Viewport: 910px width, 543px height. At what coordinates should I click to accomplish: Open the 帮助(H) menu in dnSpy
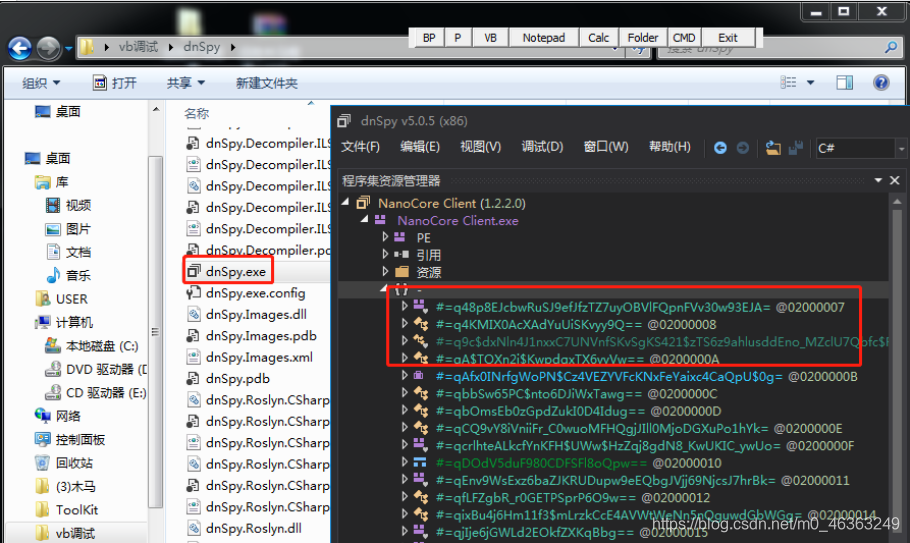coord(670,147)
